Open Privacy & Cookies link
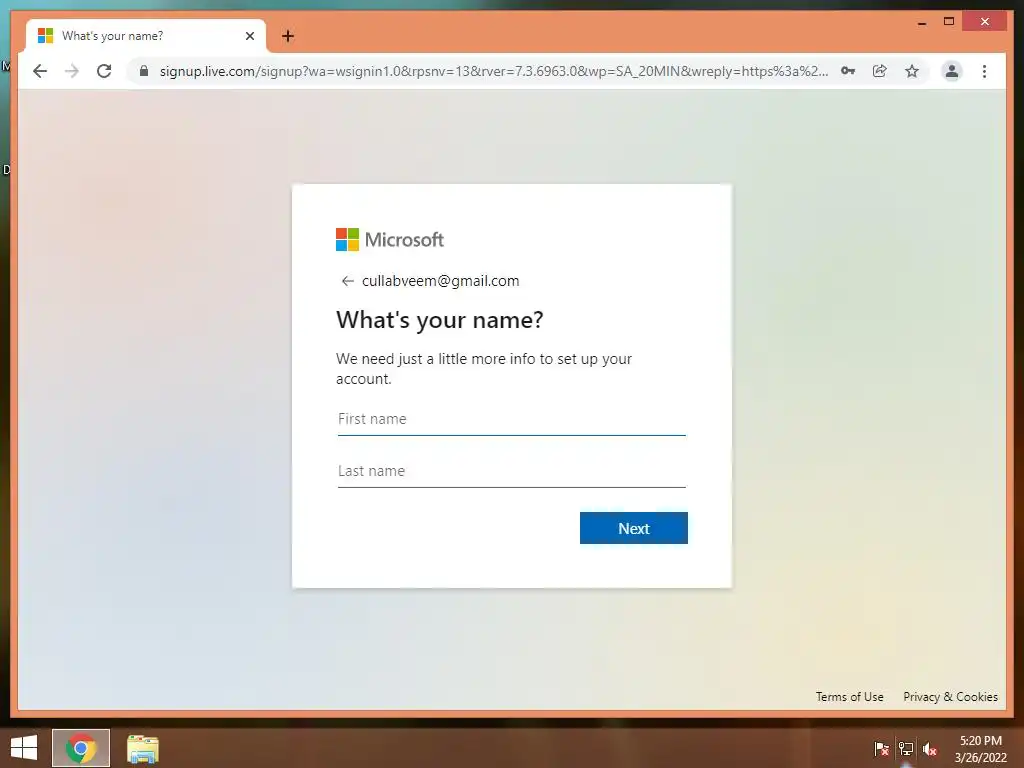Viewport: 1024px width, 768px height. [x=950, y=697]
